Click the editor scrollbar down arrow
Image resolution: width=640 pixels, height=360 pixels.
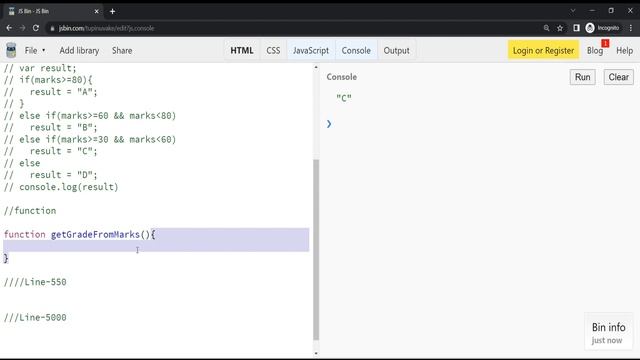(316, 353)
